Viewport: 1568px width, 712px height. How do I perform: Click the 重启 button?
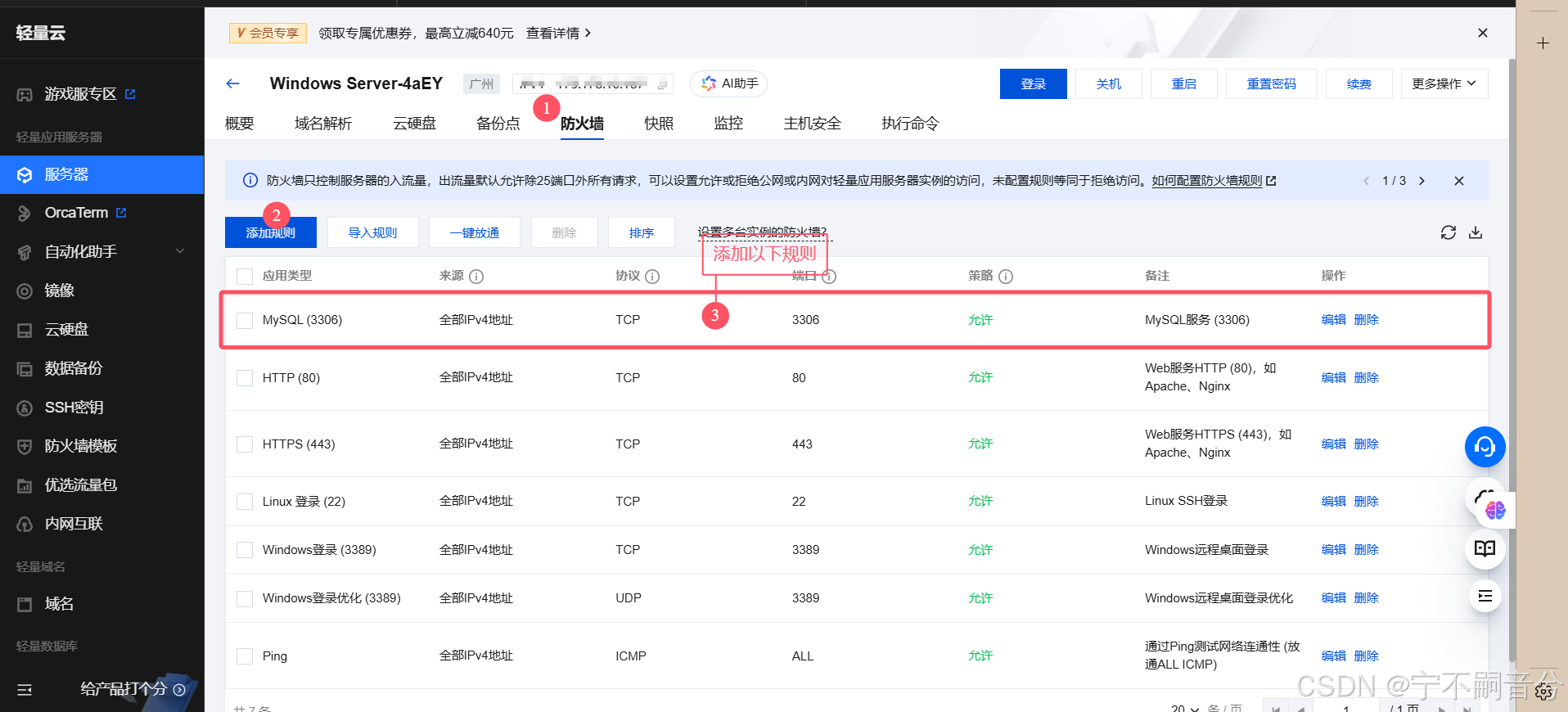pyautogui.click(x=1184, y=83)
